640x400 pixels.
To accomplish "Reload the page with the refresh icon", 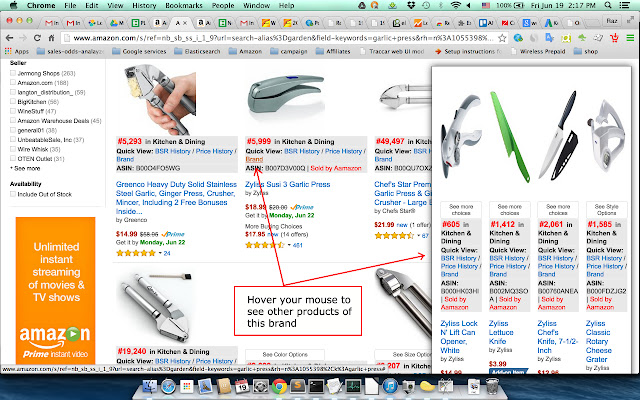I will tap(37, 38).
